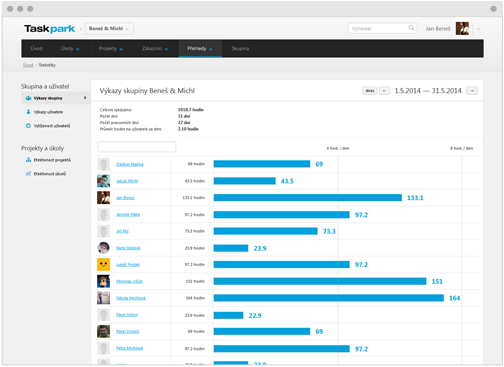Image resolution: width=504 pixels, height=367 pixels.
Task: Open Jaromír Háka's profile link
Action: coord(128,215)
